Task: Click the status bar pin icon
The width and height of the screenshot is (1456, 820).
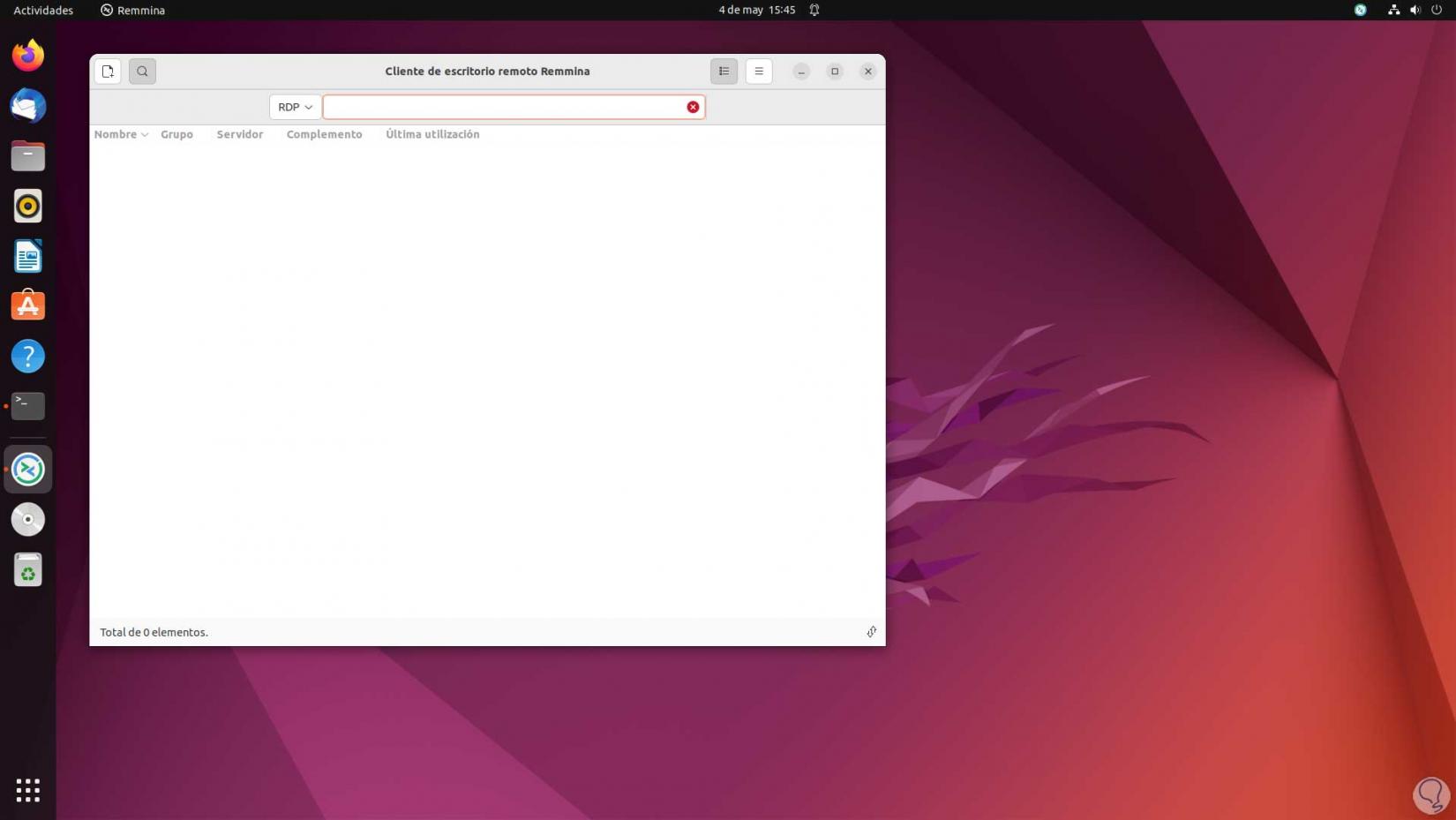Action: click(x=871, y=632)
